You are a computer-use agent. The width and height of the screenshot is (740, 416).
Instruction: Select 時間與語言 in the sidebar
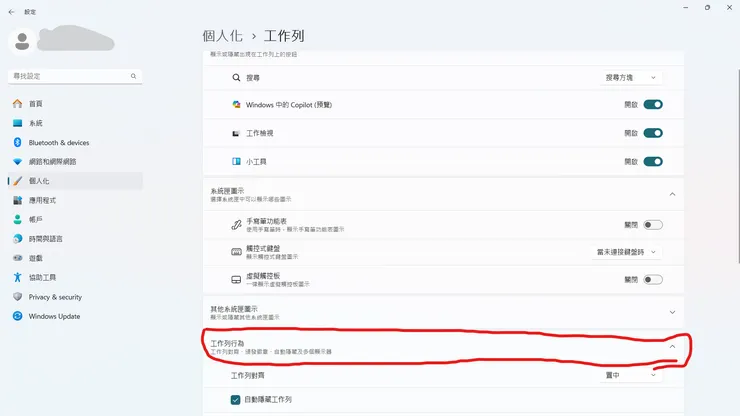(75, 238)
